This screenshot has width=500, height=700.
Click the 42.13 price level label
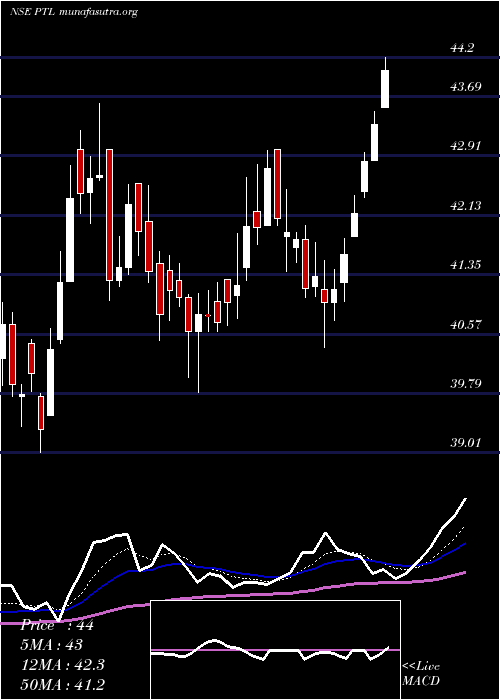466,205
